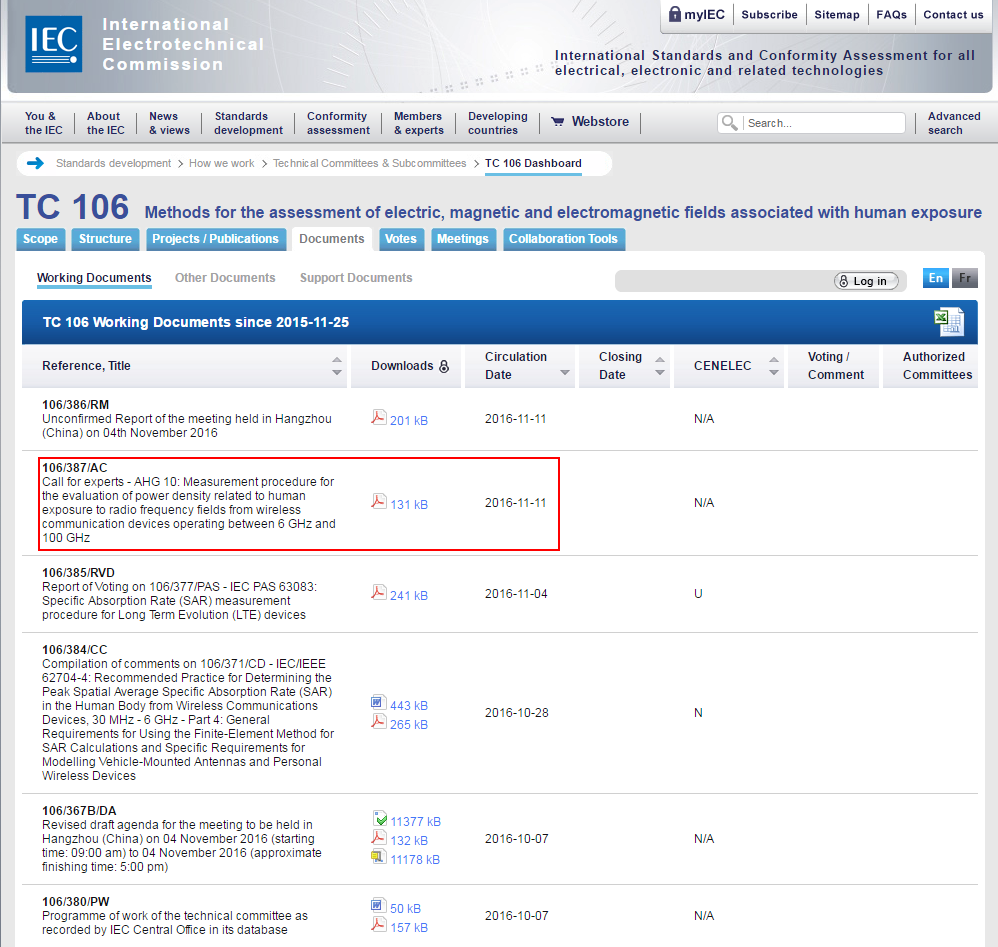
Task: Click date 2016-11-04 for 106/385/RVD
Action: (x=516, y=594)
